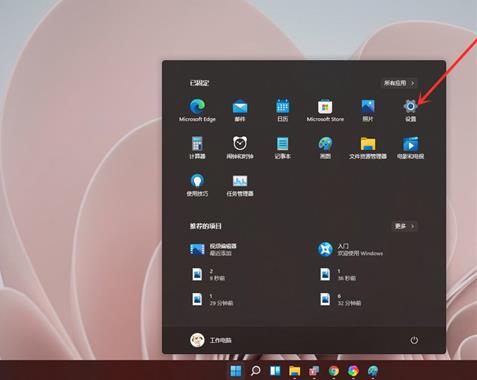Open File Explorer from the taskbar
This screenshot has height=380, width=477.
pos(294,370)
